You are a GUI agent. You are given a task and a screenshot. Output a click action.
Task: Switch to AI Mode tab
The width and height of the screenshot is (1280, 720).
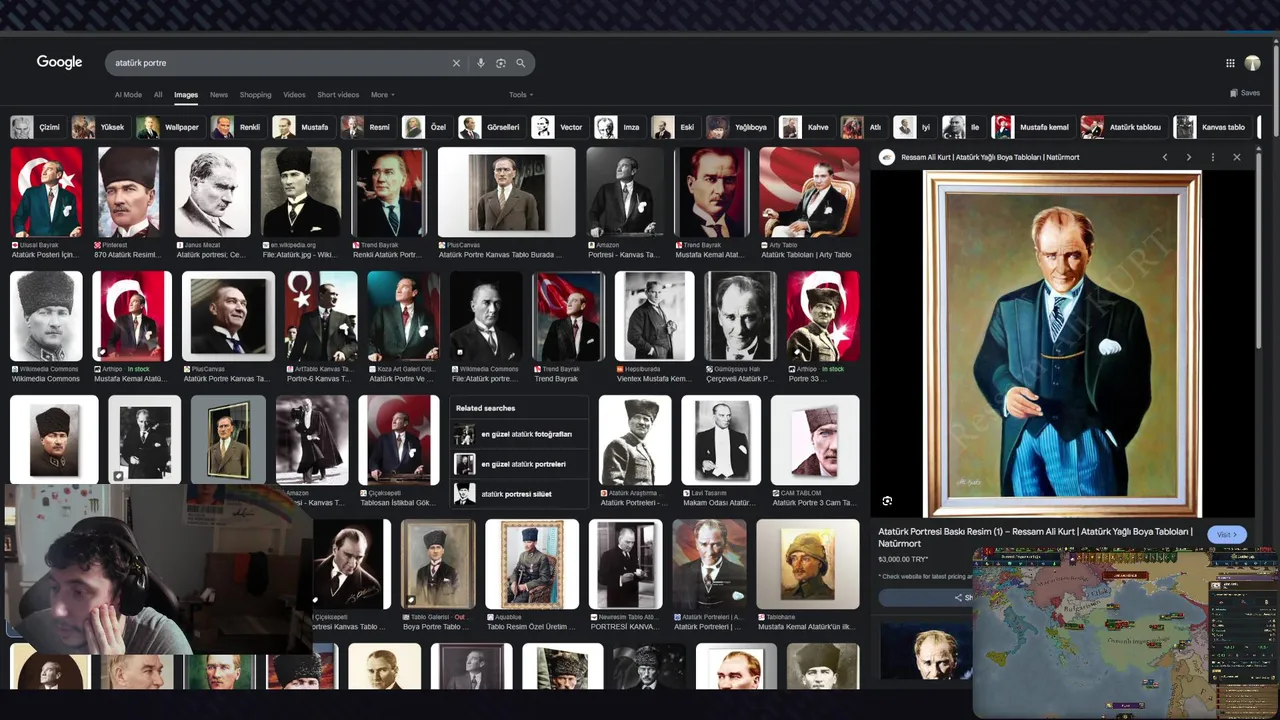(128, 95)
